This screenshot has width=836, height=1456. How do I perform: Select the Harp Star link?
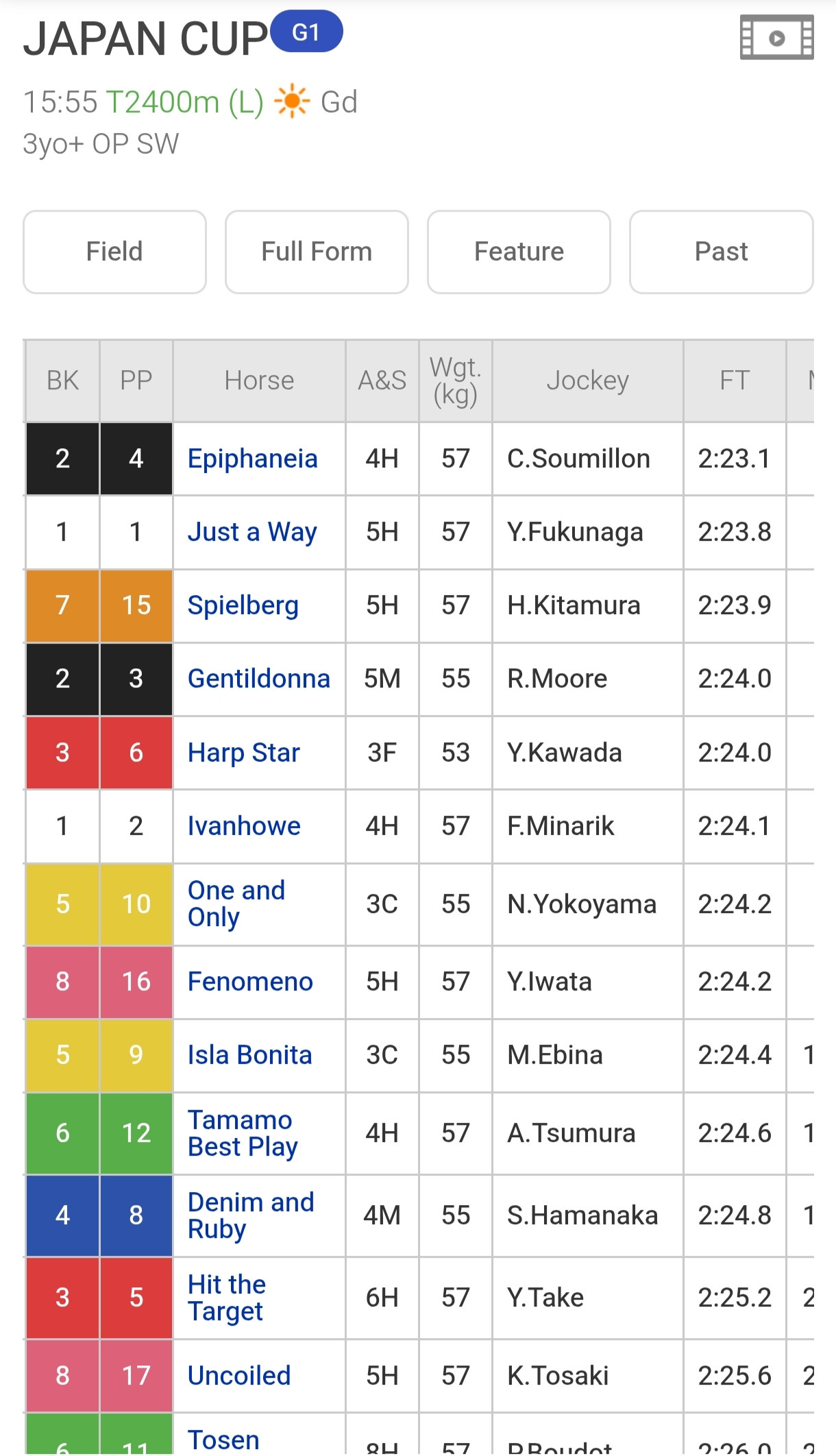point(244,753)
